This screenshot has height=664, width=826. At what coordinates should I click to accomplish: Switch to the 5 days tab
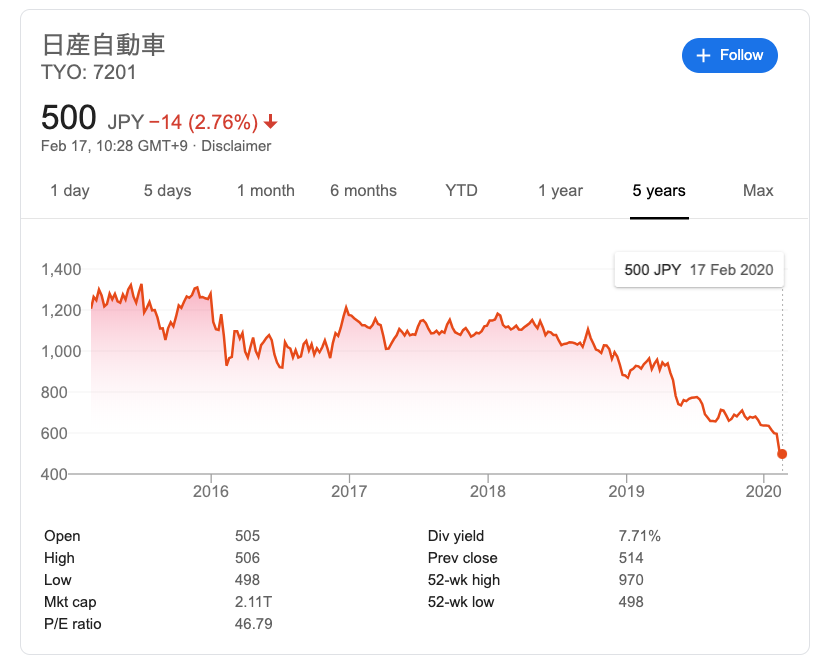(x=168, y=191)
